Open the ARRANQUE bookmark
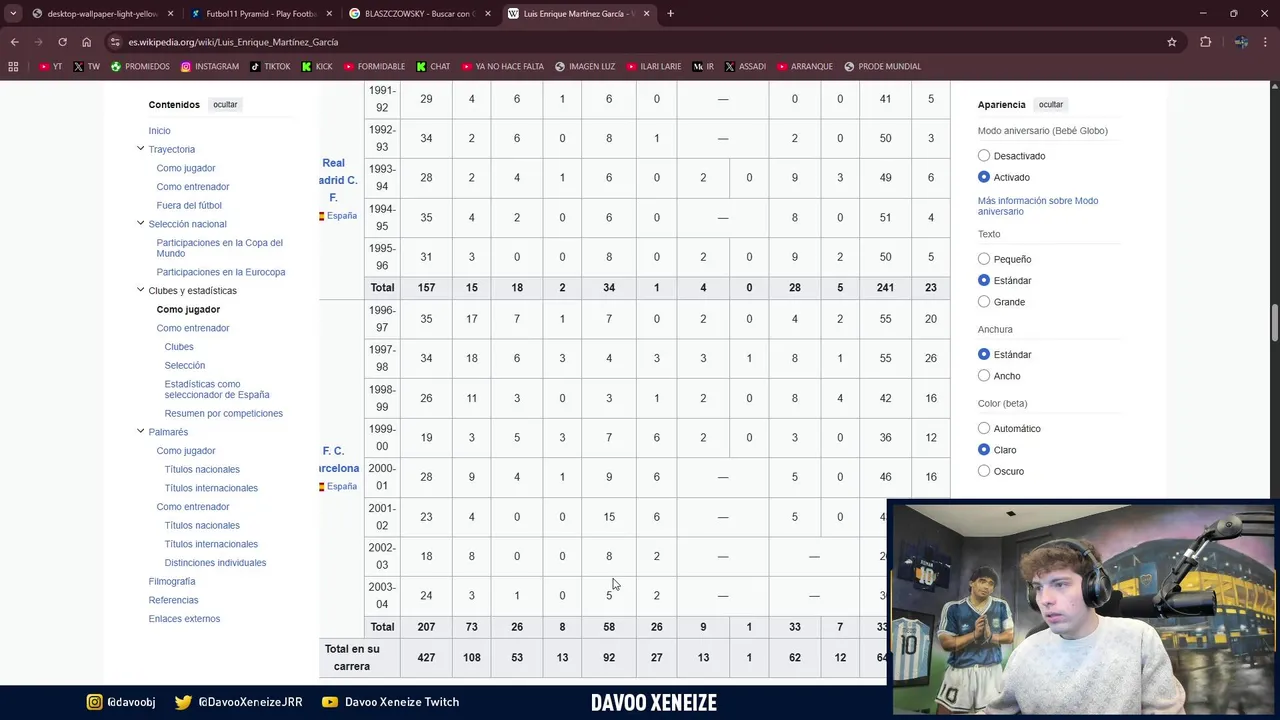The height and width of the screenshot is (720, 1280). [804, 67]
